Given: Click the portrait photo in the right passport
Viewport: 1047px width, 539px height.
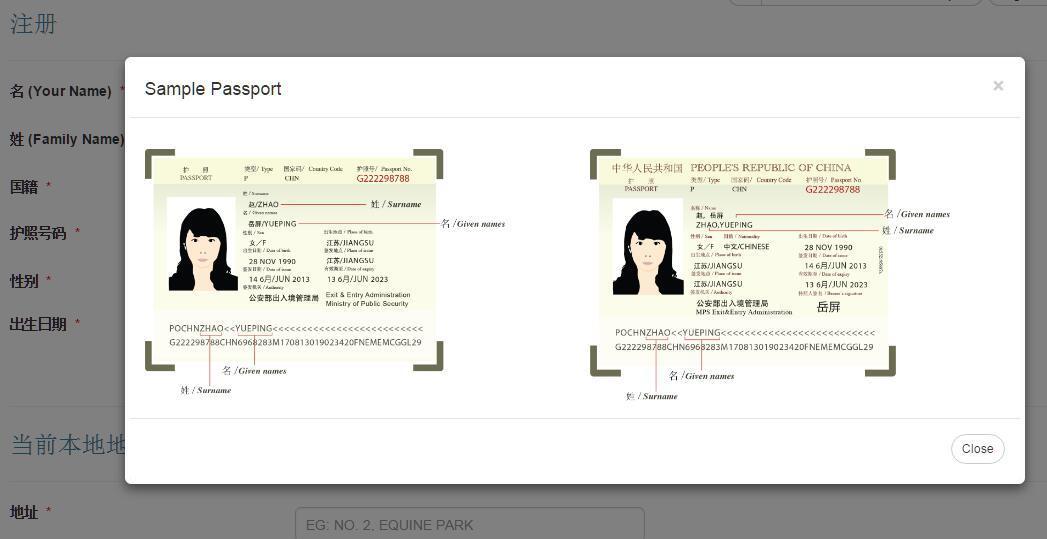Looking at the screenshot, I should tap(647, 246).
